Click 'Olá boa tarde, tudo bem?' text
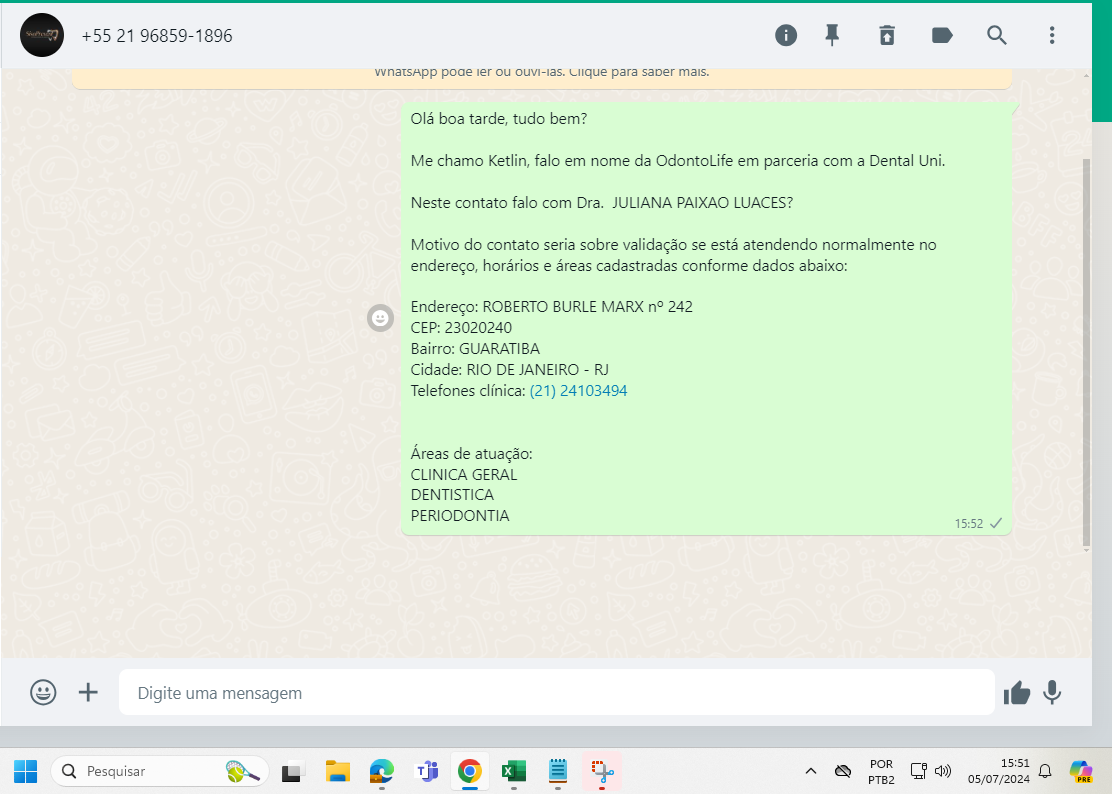The width and height of the screenshot is (1112, 794). [x=499, y=119]
